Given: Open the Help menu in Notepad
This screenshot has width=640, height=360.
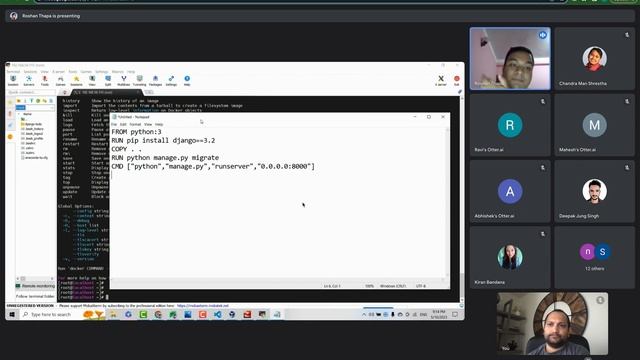Looking at the screenshot, I should [x=159, y=124].
